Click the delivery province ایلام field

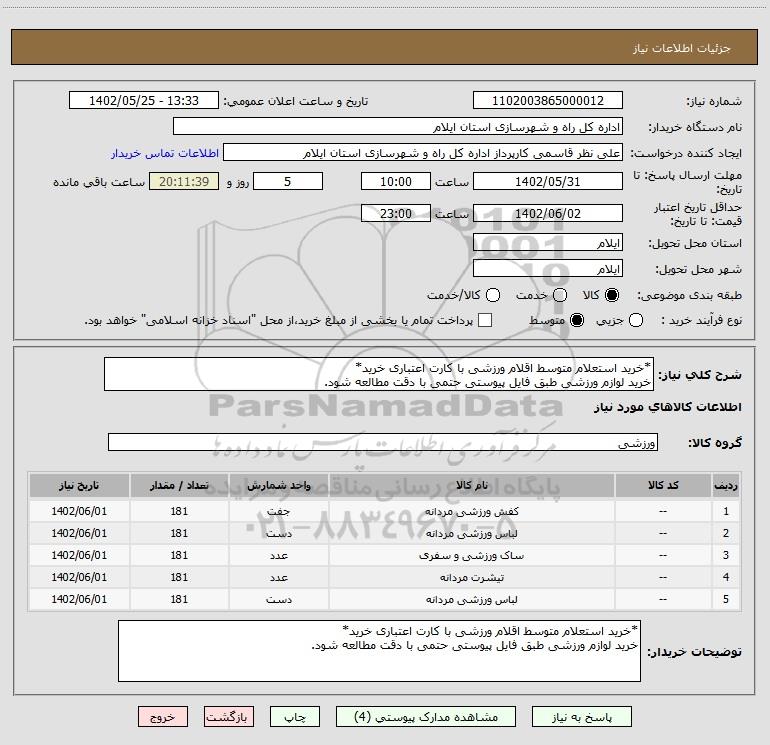coord(548,242)
